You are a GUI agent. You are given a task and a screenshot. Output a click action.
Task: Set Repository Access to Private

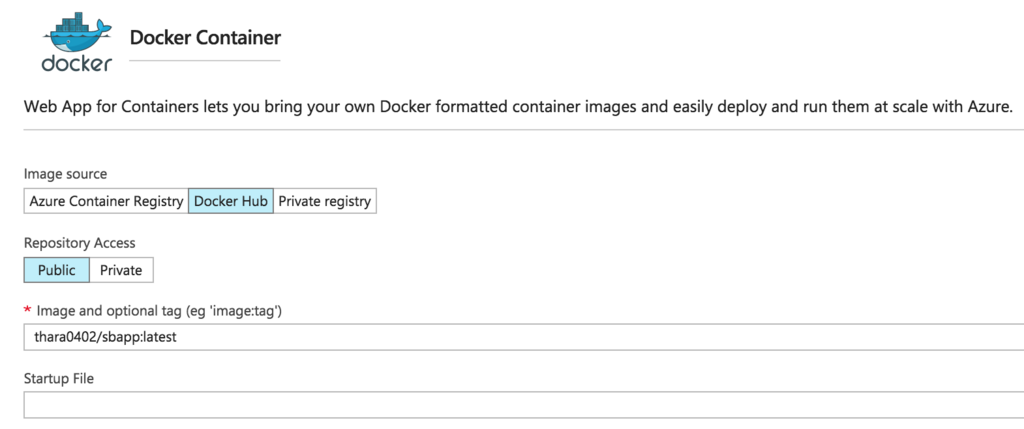coord(121,270)
